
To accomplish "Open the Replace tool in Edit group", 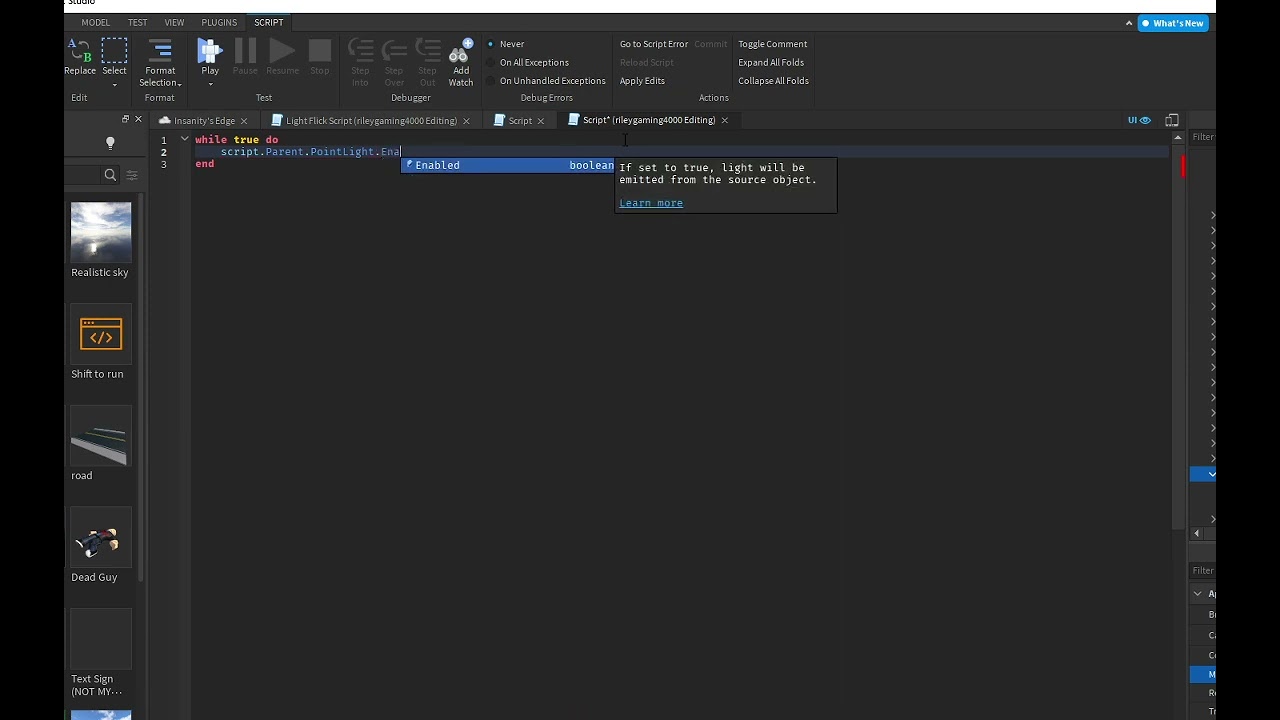I will point(79,56).
